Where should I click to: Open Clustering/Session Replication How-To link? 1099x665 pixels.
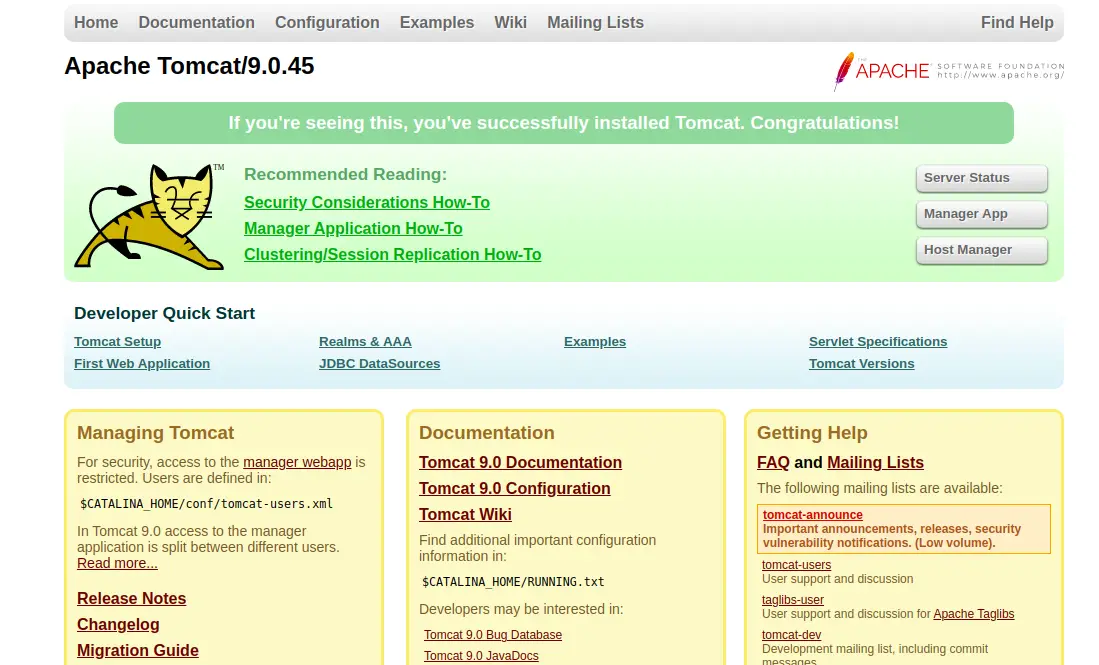[392, 254]
